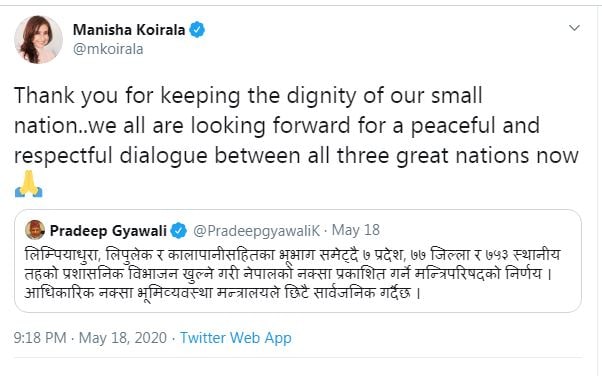Click the Nepali line starting 'आधिकारिक नक्सा'
The image size is (602, 376).
click(x=223, y=293)
